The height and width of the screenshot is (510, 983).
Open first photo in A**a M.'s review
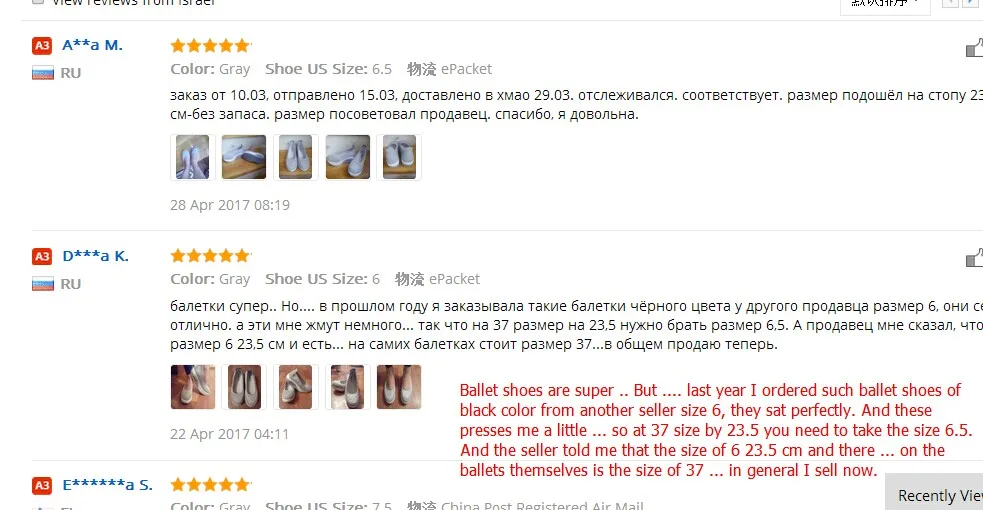coord(192,157)
